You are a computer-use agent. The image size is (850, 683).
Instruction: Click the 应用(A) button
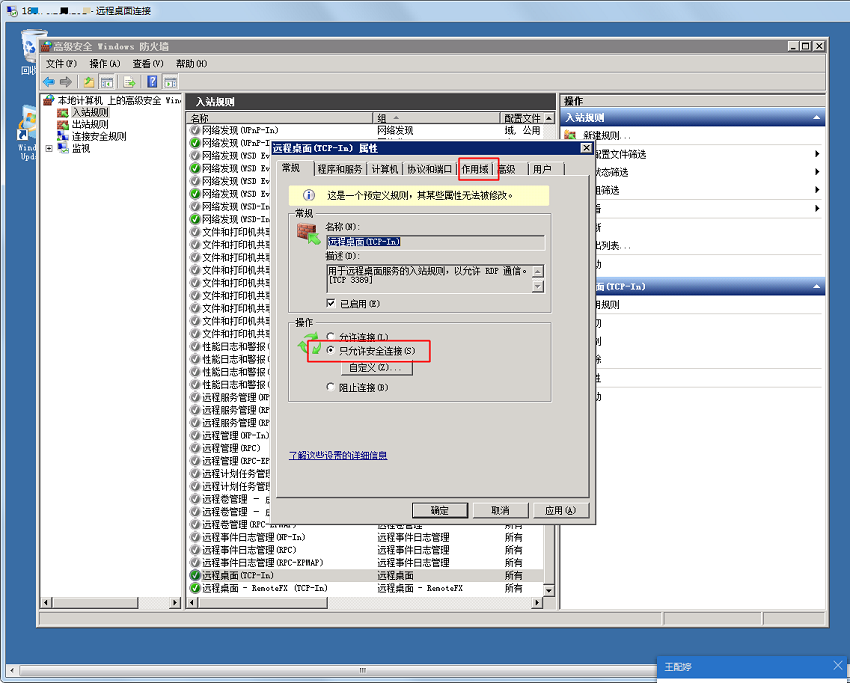point(561,511)
